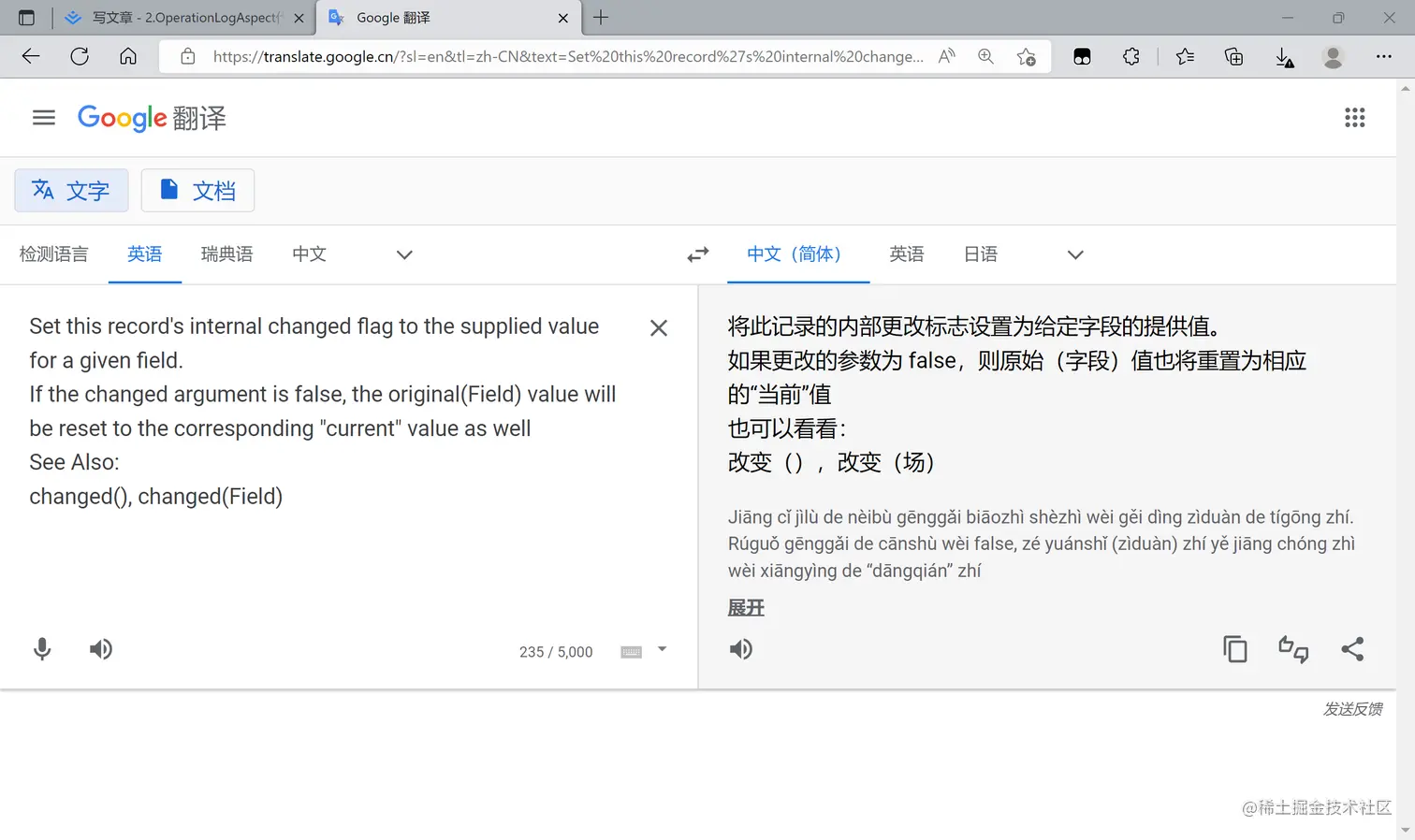
Task: Select the 文字 text translation mode
Action: click(x=71, y=191)
